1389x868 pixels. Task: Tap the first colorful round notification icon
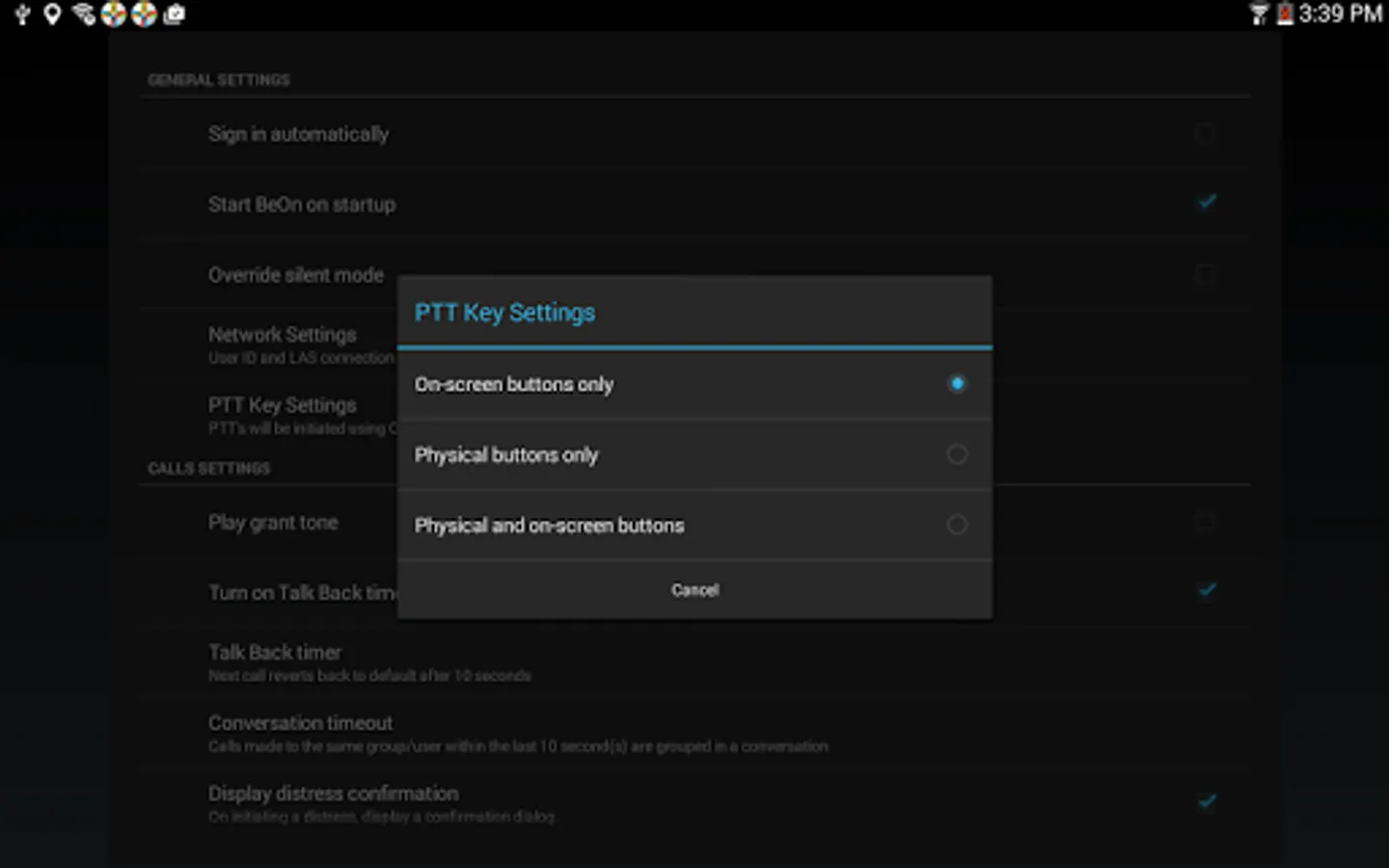(114, 14)
